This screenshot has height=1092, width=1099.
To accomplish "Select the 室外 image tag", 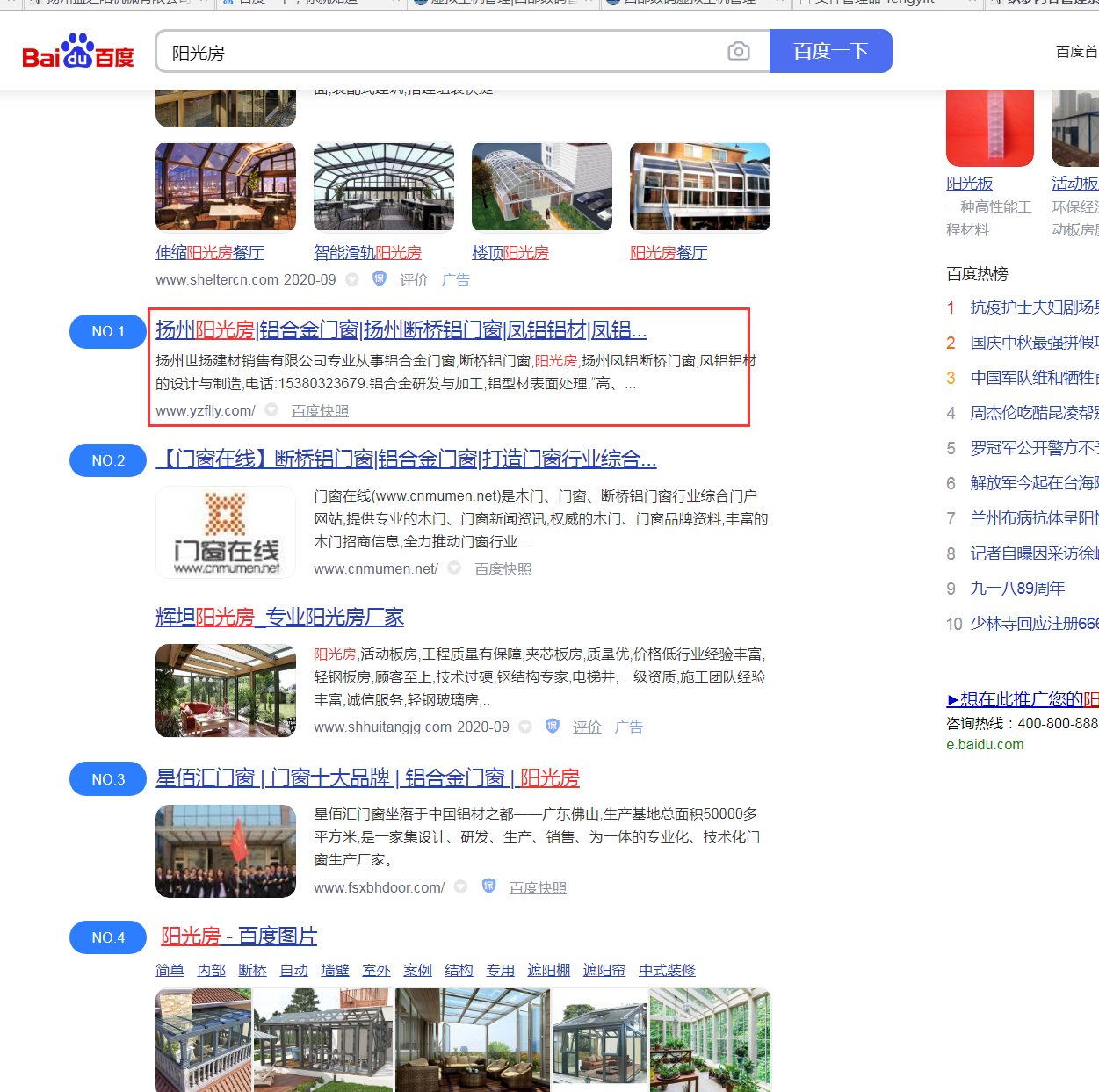I will click(x=376, y=970).
